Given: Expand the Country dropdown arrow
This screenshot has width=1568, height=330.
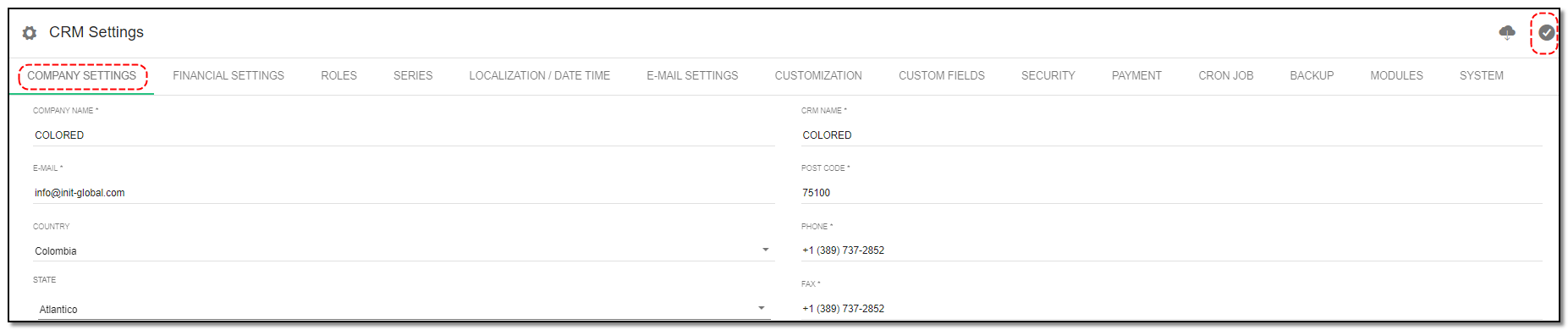Looking at the screenshot, I should point(766,250).
